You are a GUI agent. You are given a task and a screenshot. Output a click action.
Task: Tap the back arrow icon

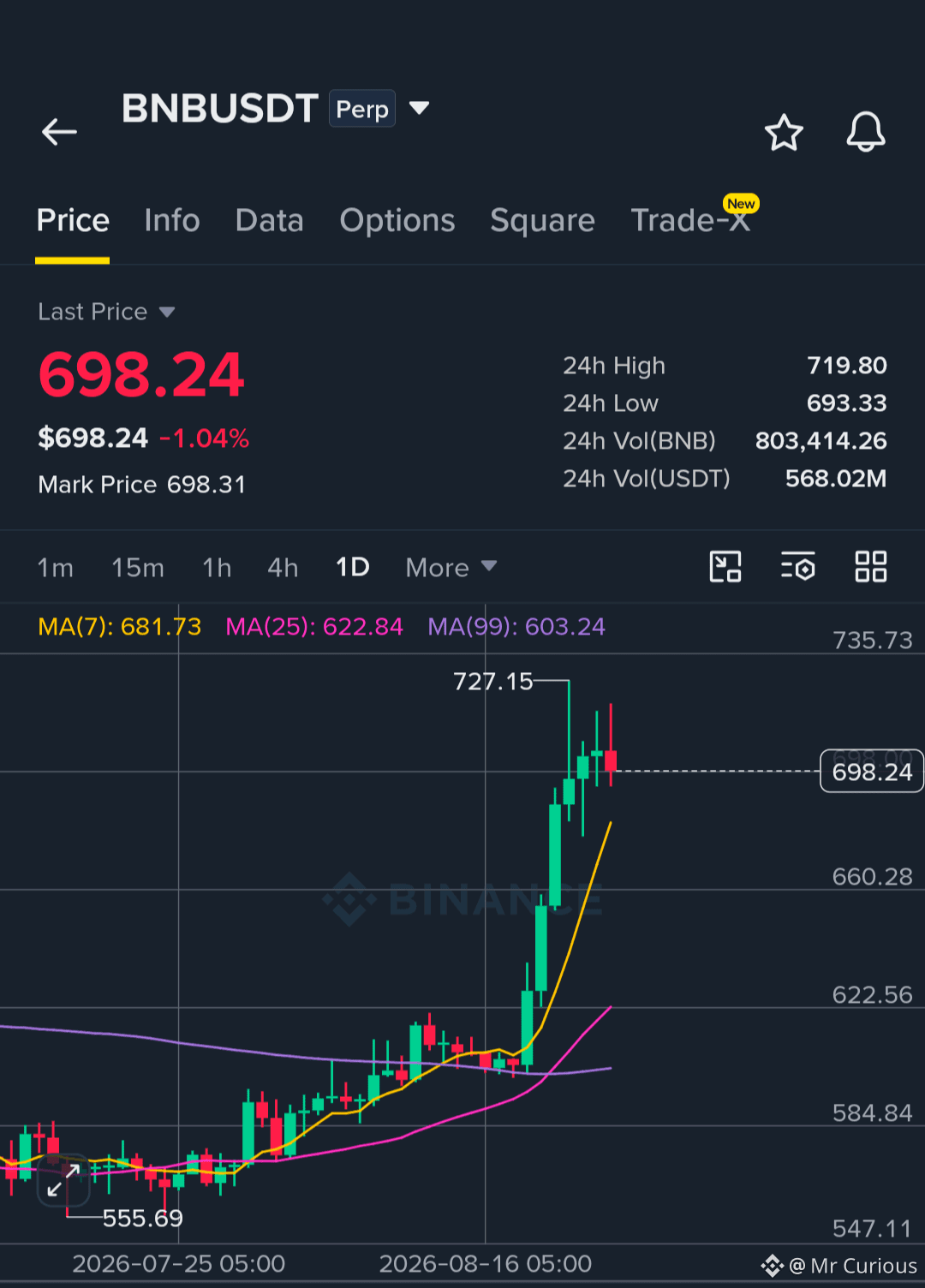coord(60,132)
